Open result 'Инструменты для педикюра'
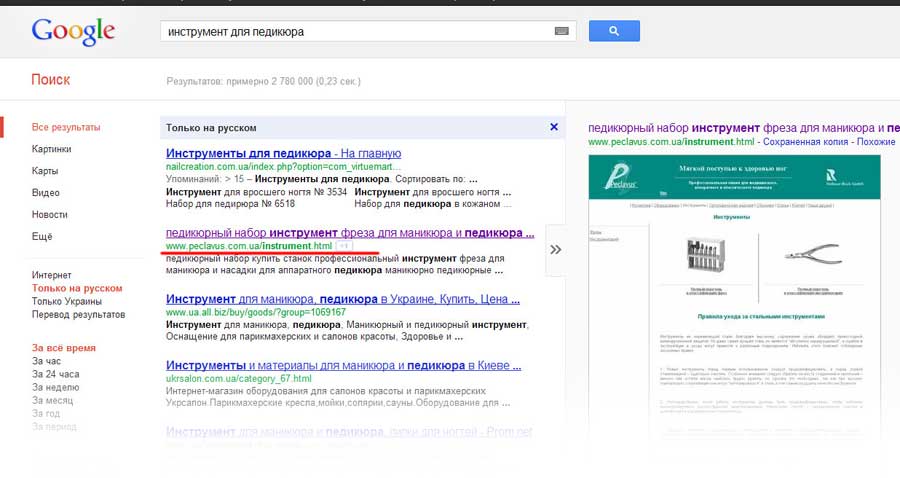Viewport: 900px width, 478px height. (x=249, y=153)
